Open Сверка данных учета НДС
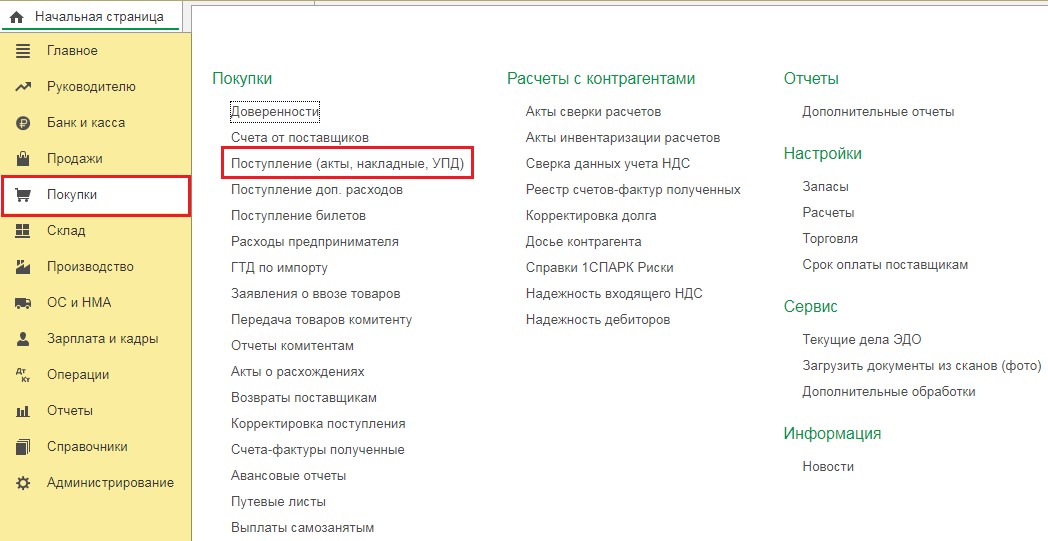The width and height of the screenshot is (1048, 541). (608, 164)
